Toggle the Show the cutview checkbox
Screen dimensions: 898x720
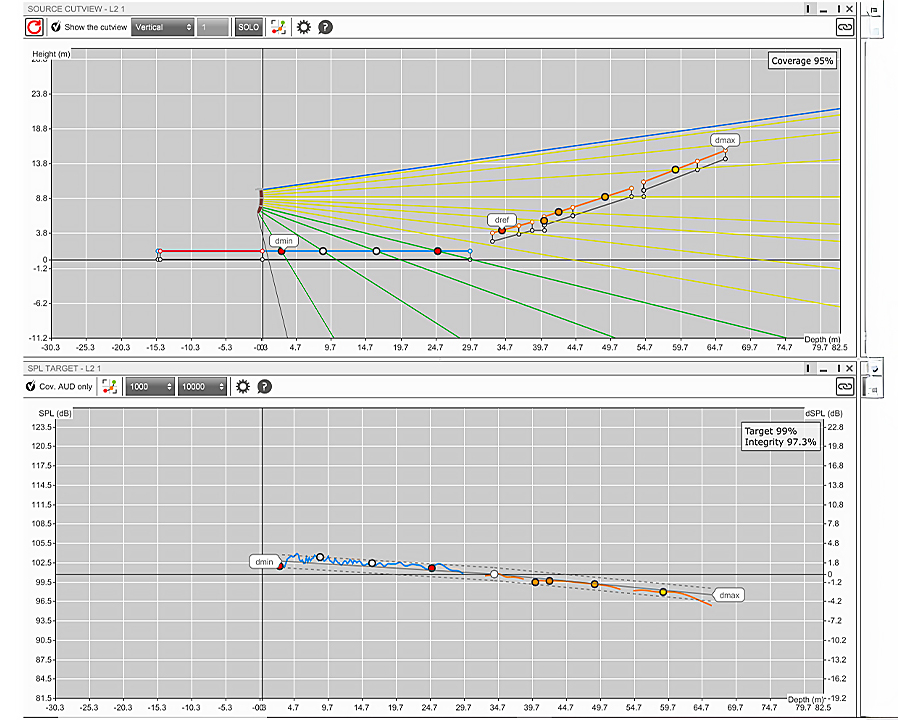click(57, 28)
